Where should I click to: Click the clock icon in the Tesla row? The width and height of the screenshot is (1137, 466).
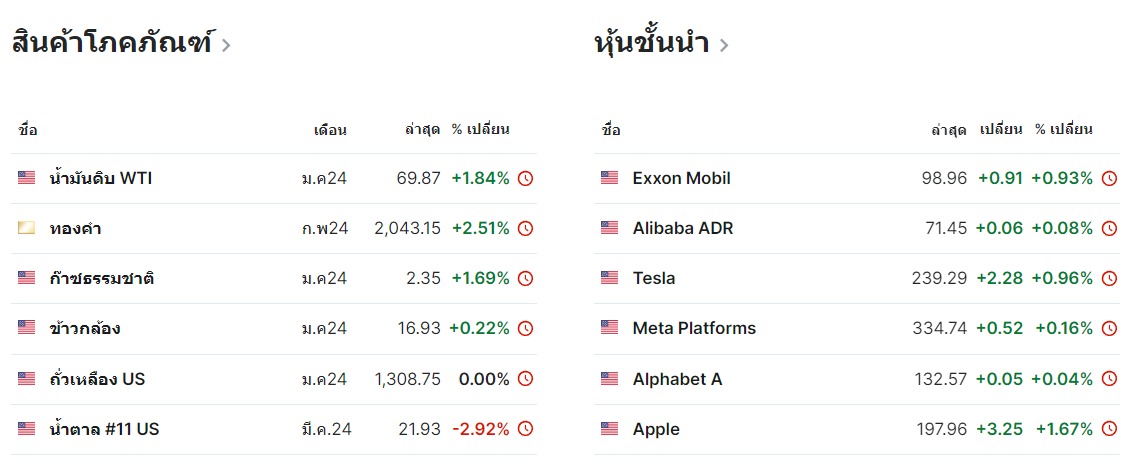coord(1109,279)
